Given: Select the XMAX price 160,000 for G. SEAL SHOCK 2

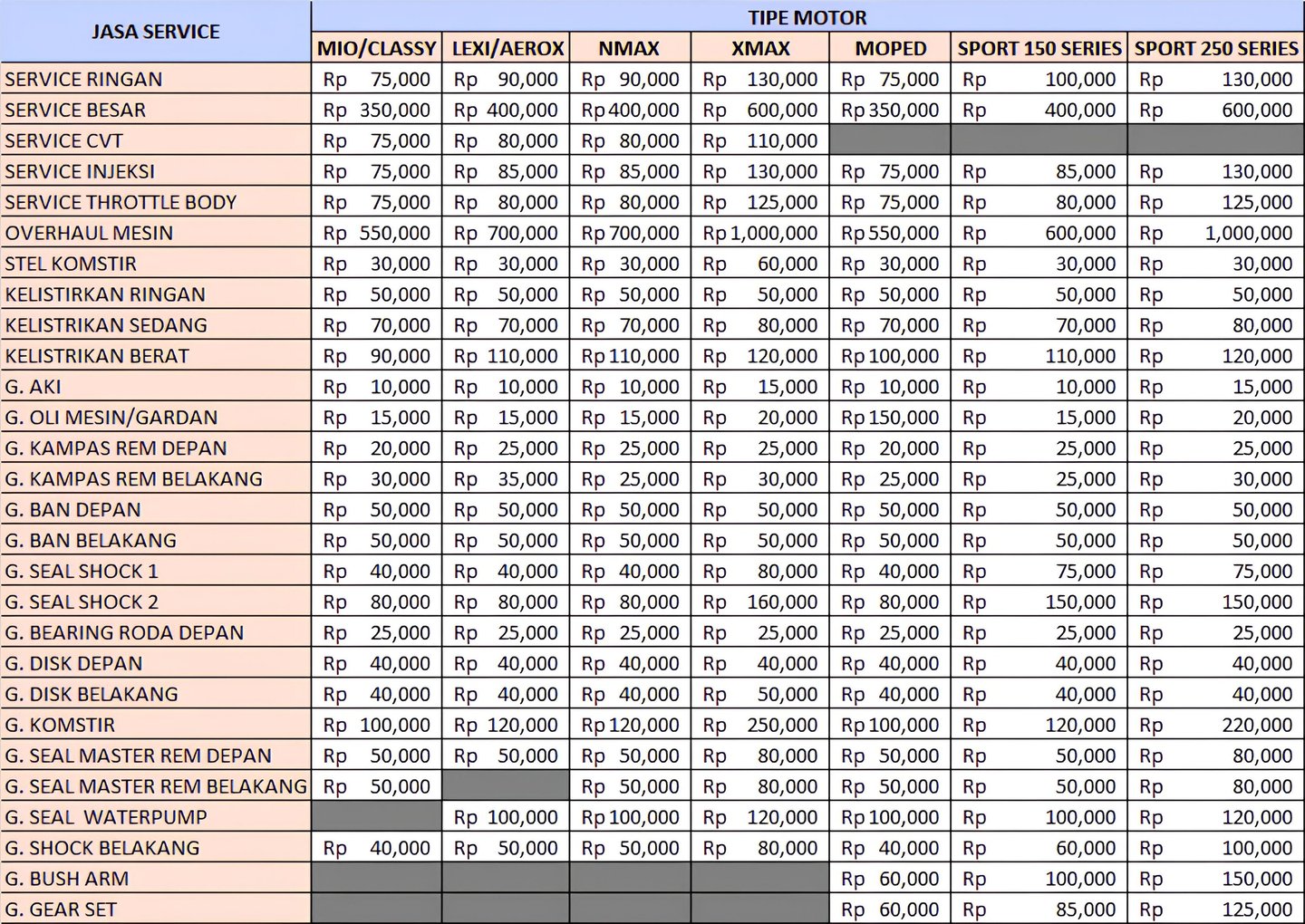Looking at the screenshot, I should pyautogui.click(x=760, y=602).
